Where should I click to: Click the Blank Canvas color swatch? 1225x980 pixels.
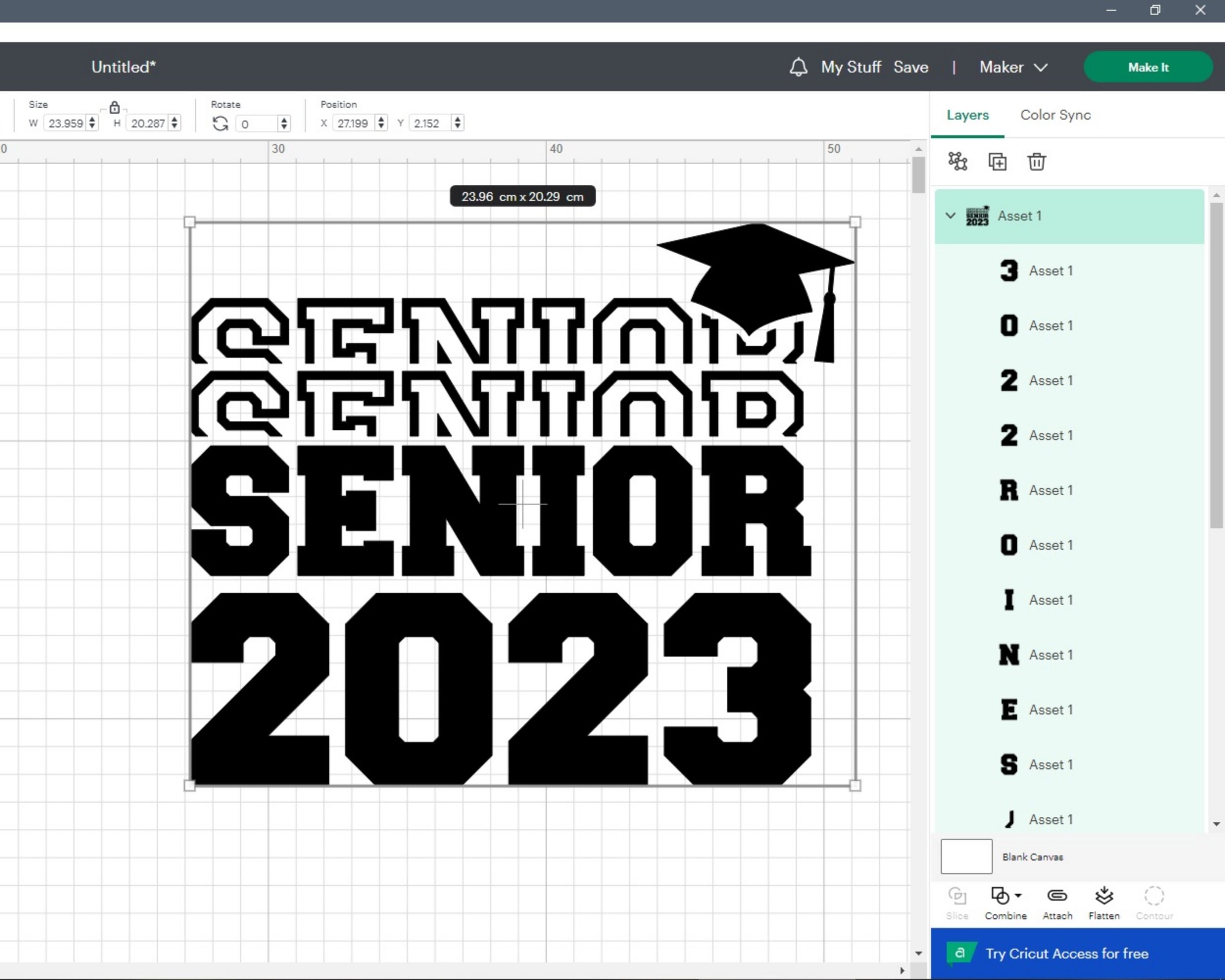[966, 857]
